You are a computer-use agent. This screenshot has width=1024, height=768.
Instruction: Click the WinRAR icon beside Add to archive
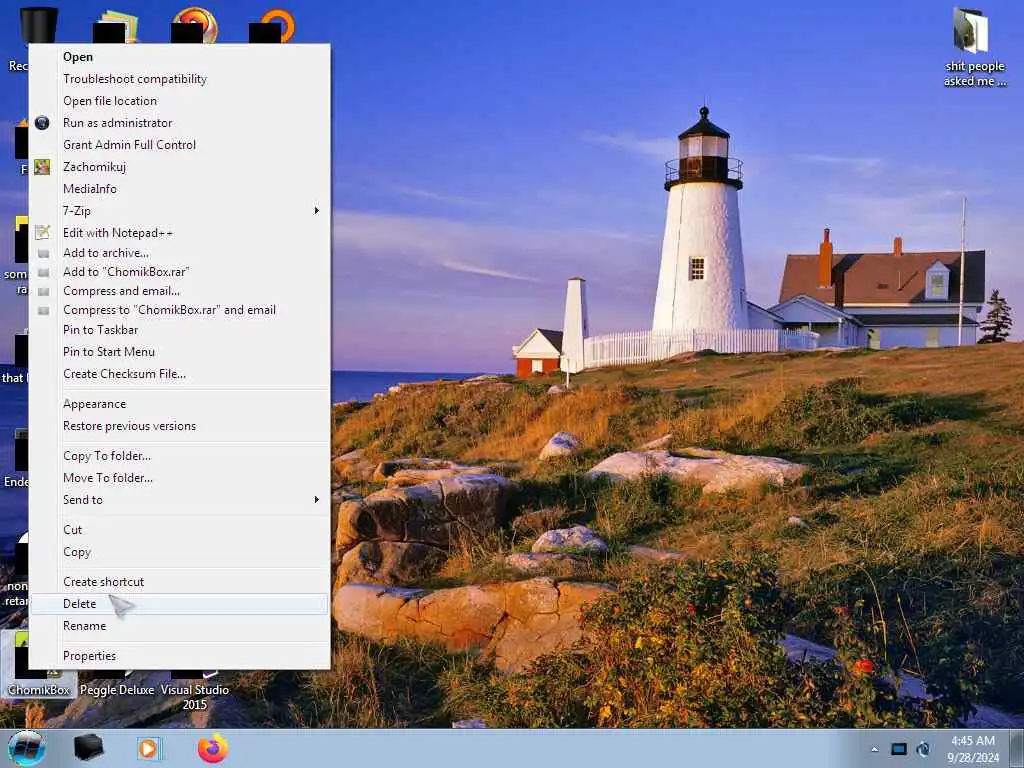point(43,253)
